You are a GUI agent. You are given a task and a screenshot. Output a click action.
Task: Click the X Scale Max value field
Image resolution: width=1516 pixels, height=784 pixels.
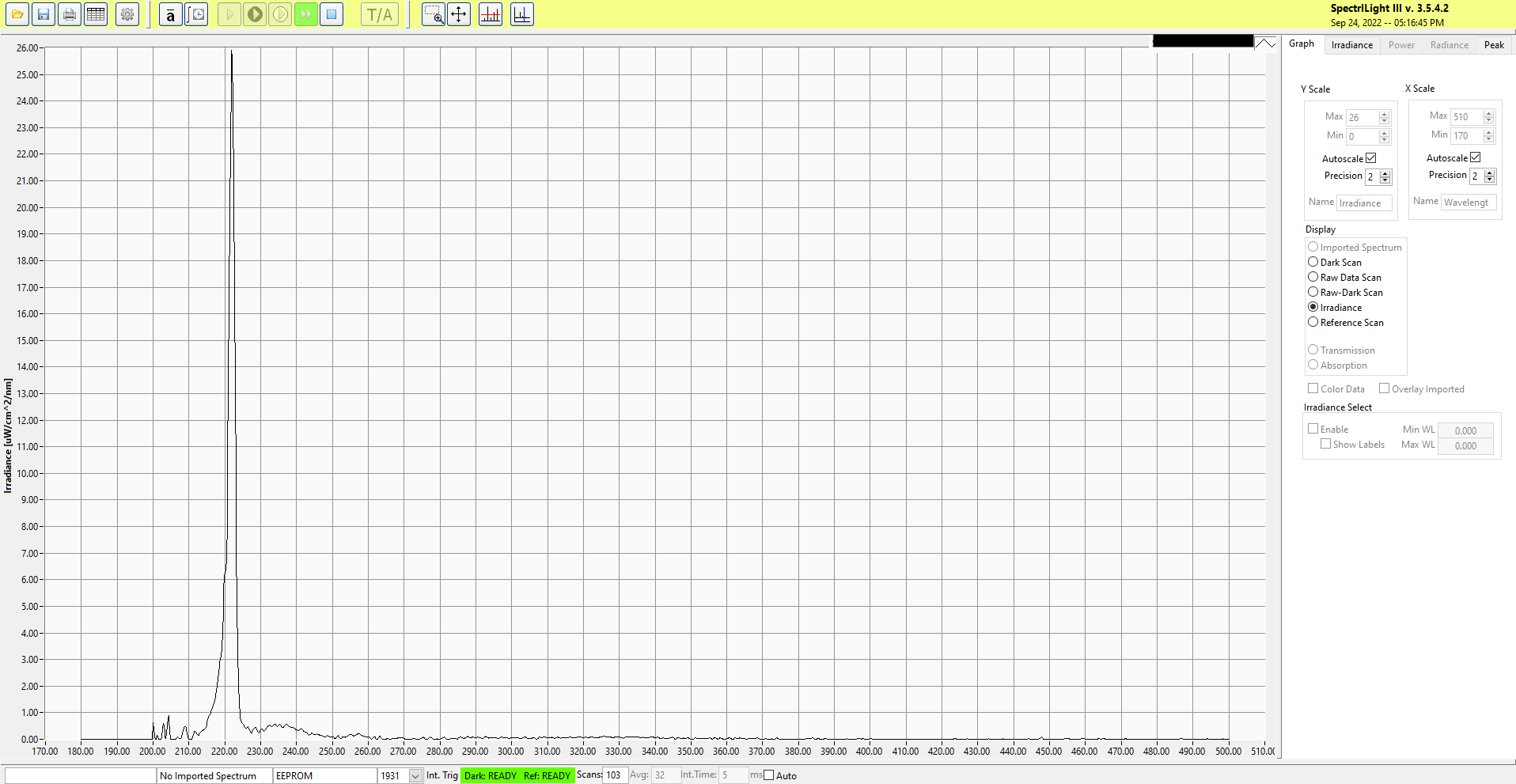(x=1467, y=116)
